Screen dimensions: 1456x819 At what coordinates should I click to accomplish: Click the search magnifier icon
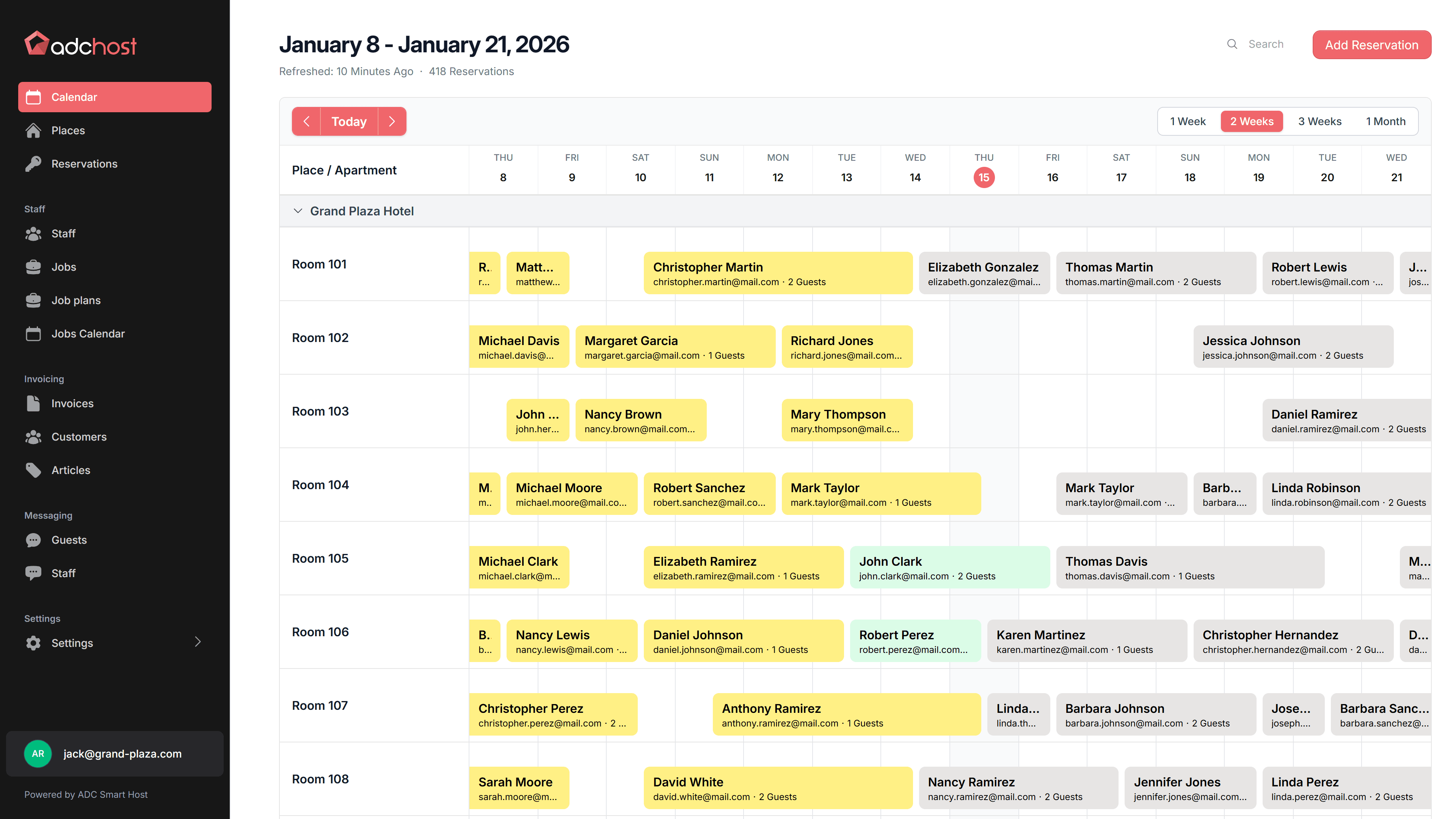[1233, 44]
